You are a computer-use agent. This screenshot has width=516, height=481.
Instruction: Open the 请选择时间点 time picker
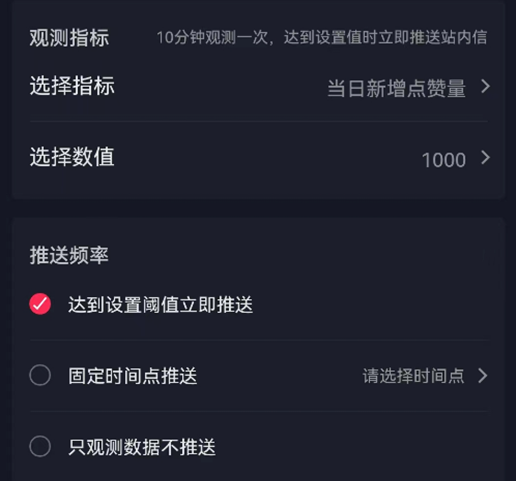tap(413, 376)
